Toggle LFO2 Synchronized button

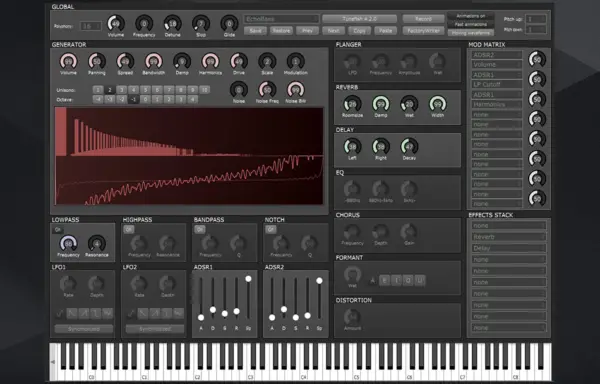coord(155,329)
